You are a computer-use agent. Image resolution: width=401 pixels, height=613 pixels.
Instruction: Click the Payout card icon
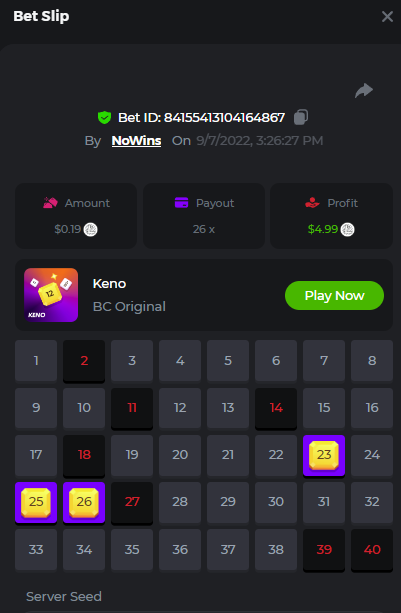click(181, 203)
